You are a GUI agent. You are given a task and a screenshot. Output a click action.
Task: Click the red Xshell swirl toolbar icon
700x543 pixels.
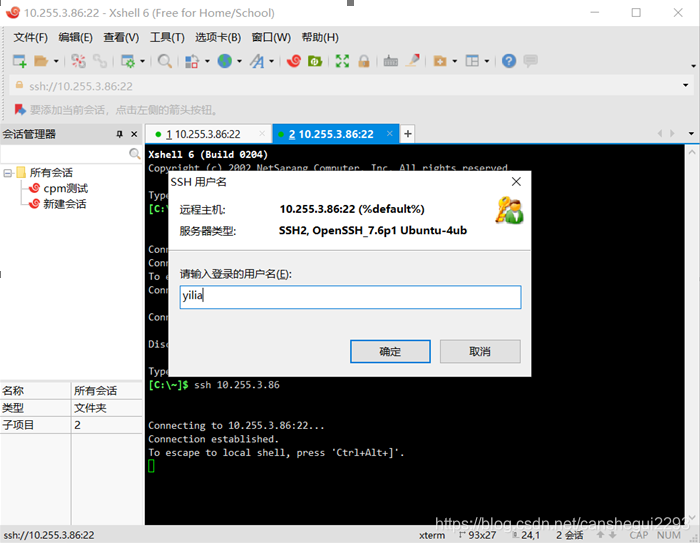point(293,61)
